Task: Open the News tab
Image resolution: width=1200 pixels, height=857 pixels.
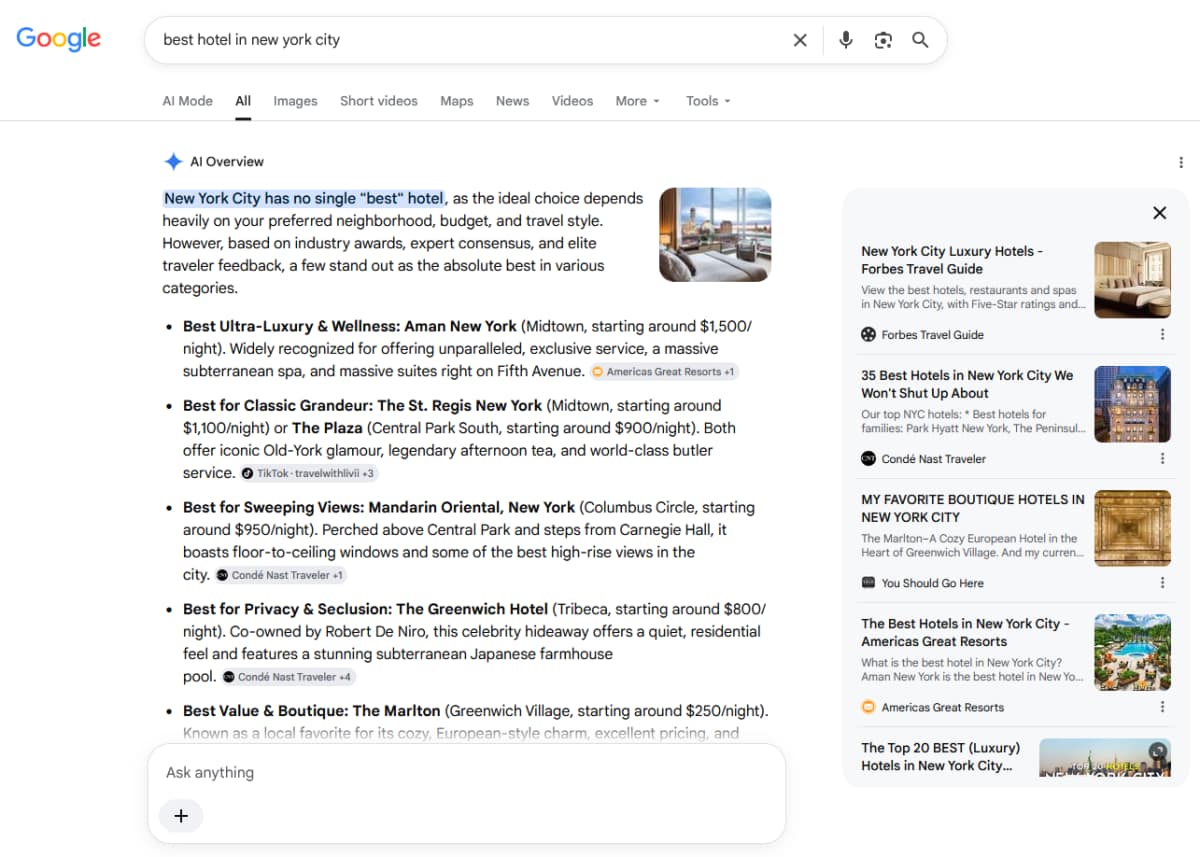Action: pyautogui.click(x=512, y=101)
